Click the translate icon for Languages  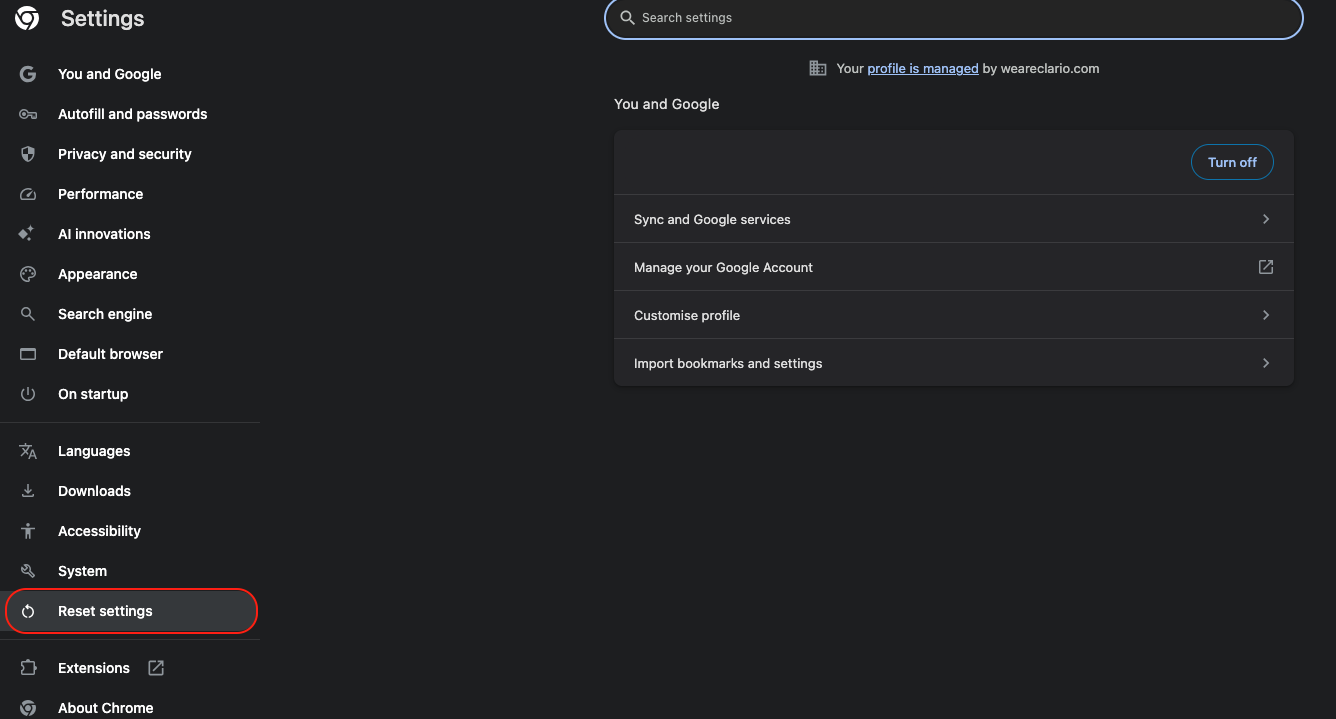tap(28, 451)
